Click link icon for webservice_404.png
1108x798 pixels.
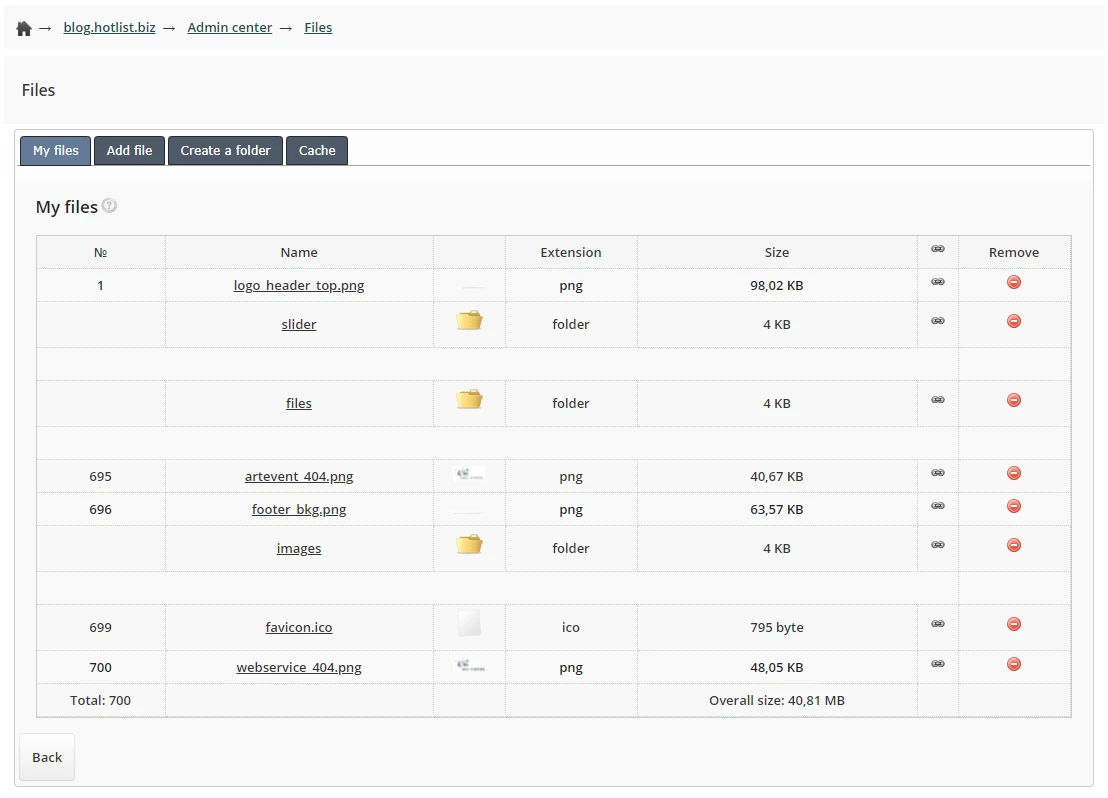click(x=938, y=664)
